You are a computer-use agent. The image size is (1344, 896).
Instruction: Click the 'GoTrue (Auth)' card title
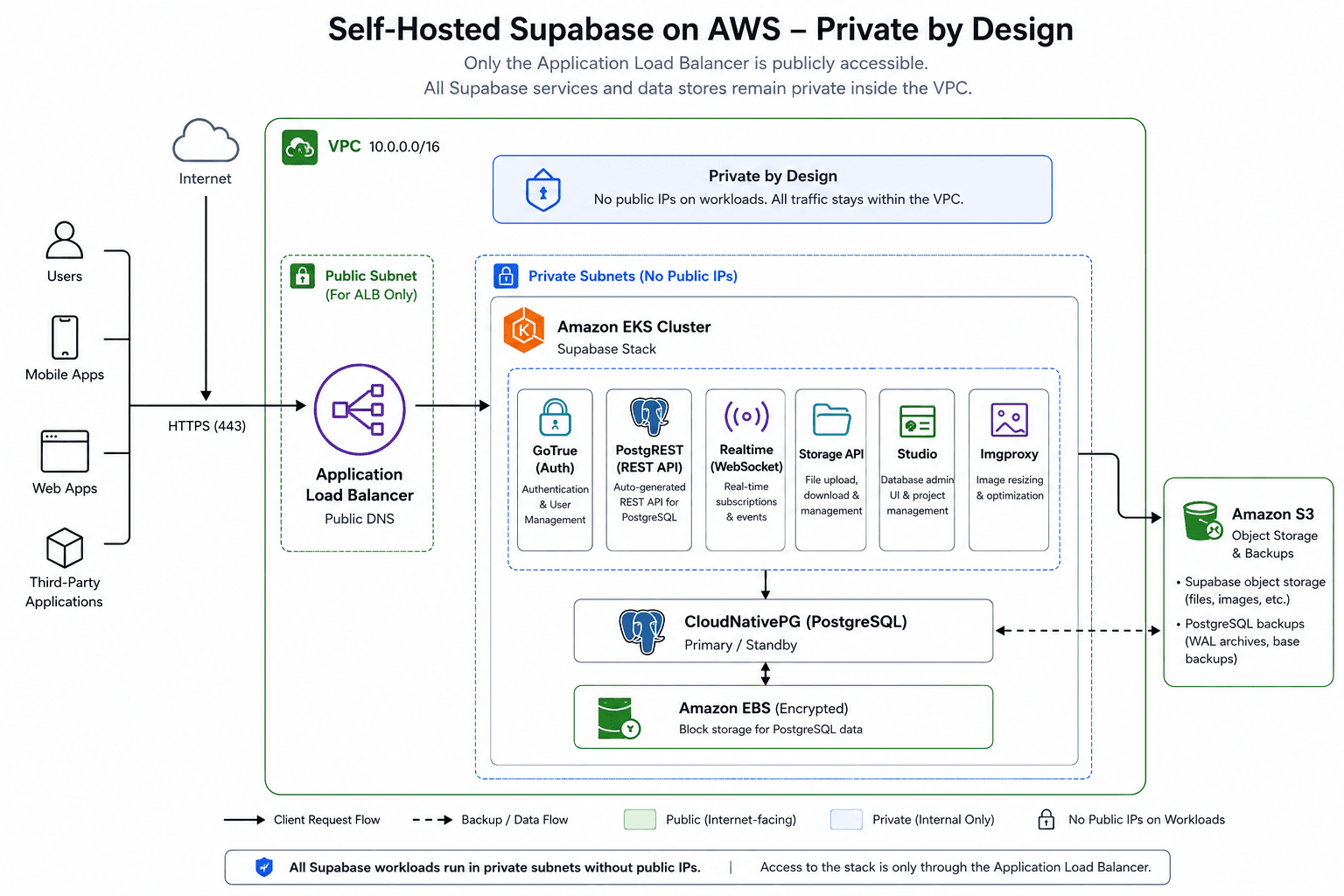click(556, 459)
